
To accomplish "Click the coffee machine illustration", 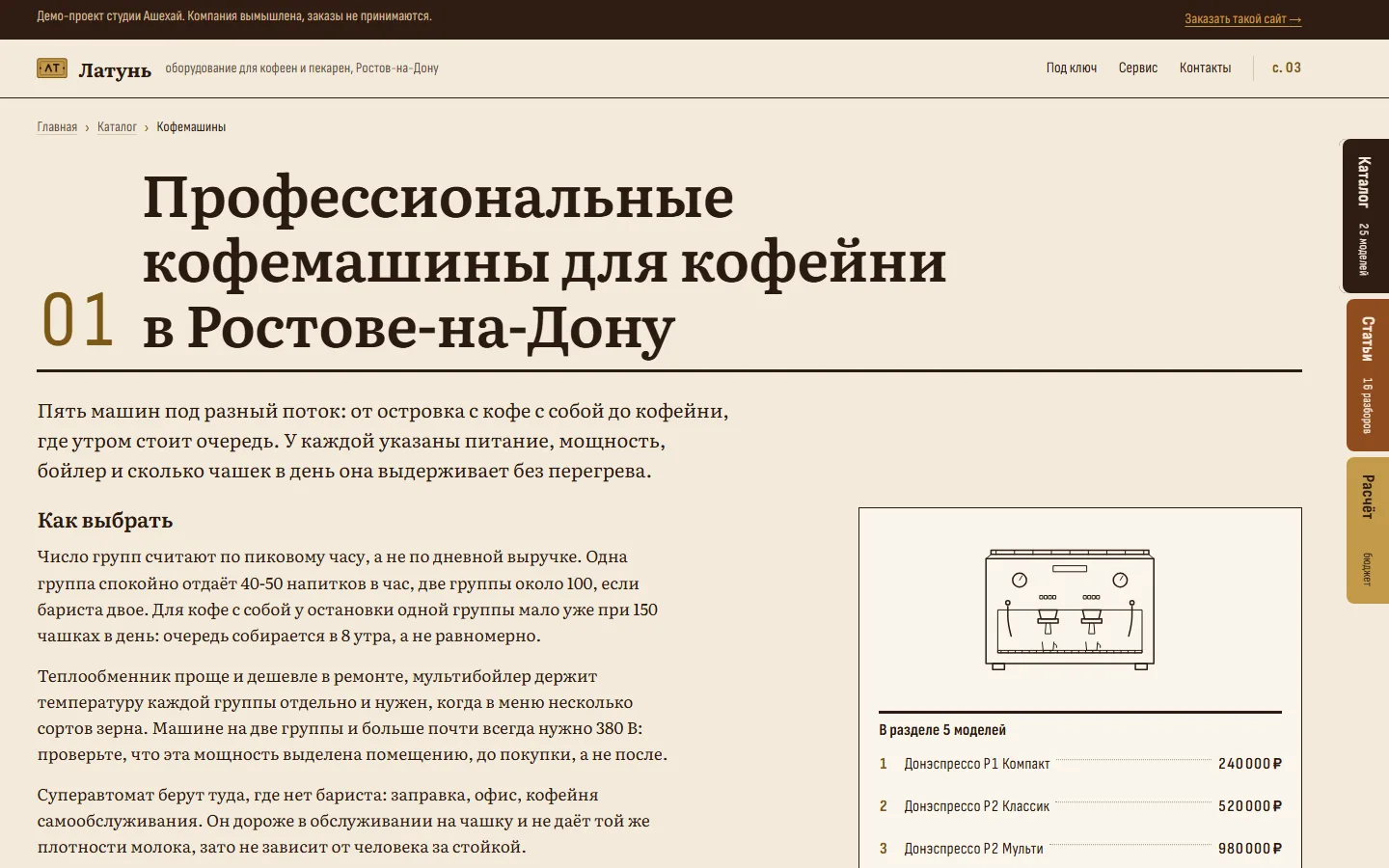I will point(1070,610).
